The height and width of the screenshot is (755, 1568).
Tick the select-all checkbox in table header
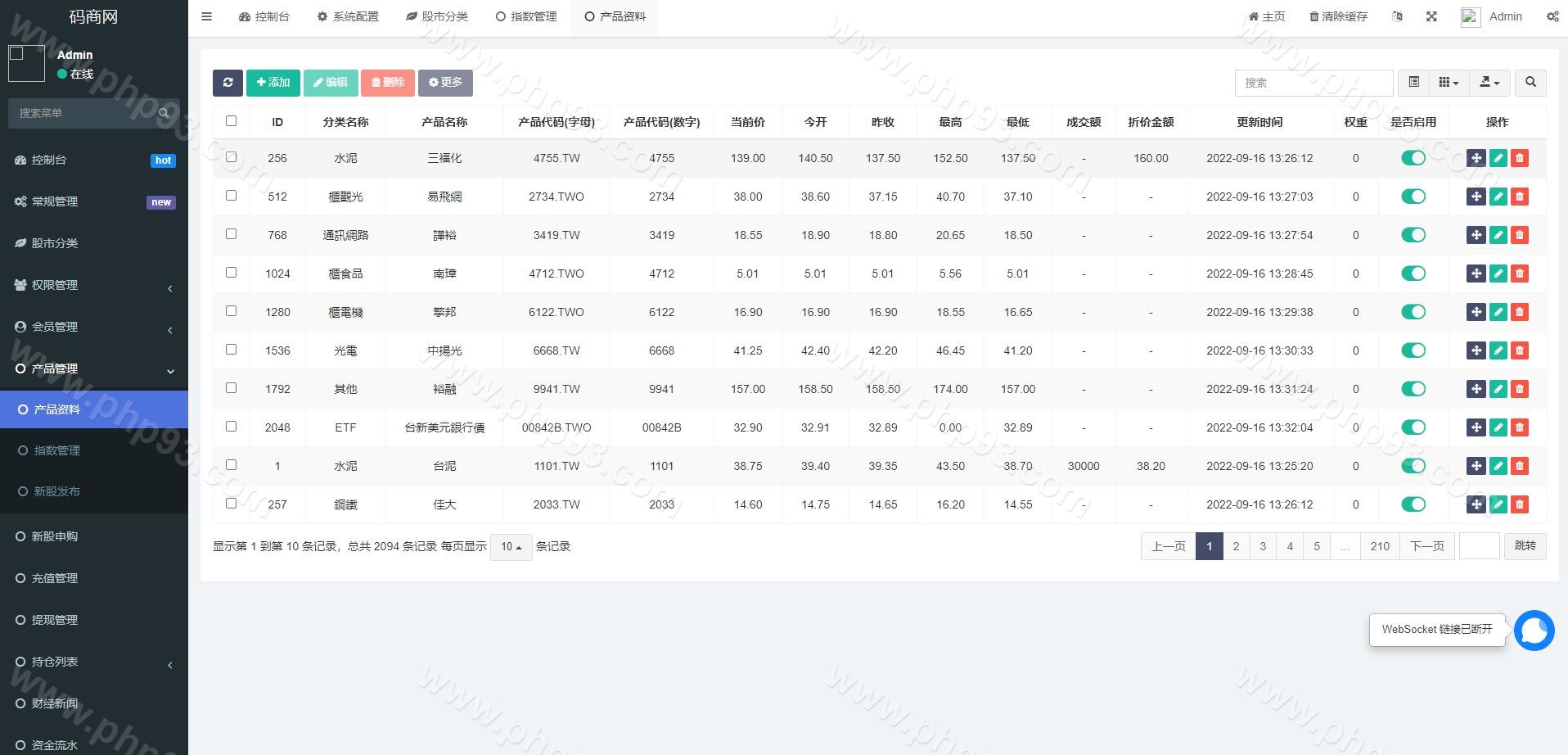pos(231,121)
